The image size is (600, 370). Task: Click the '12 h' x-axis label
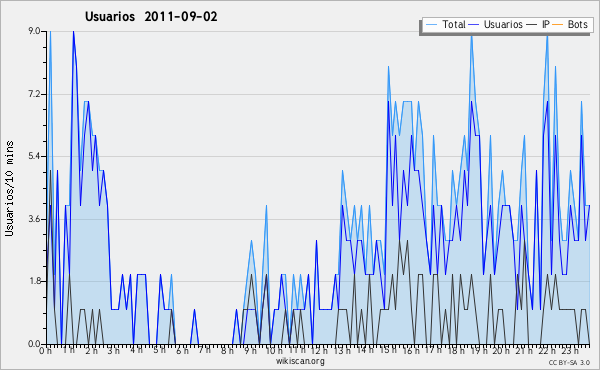point(319,350)
